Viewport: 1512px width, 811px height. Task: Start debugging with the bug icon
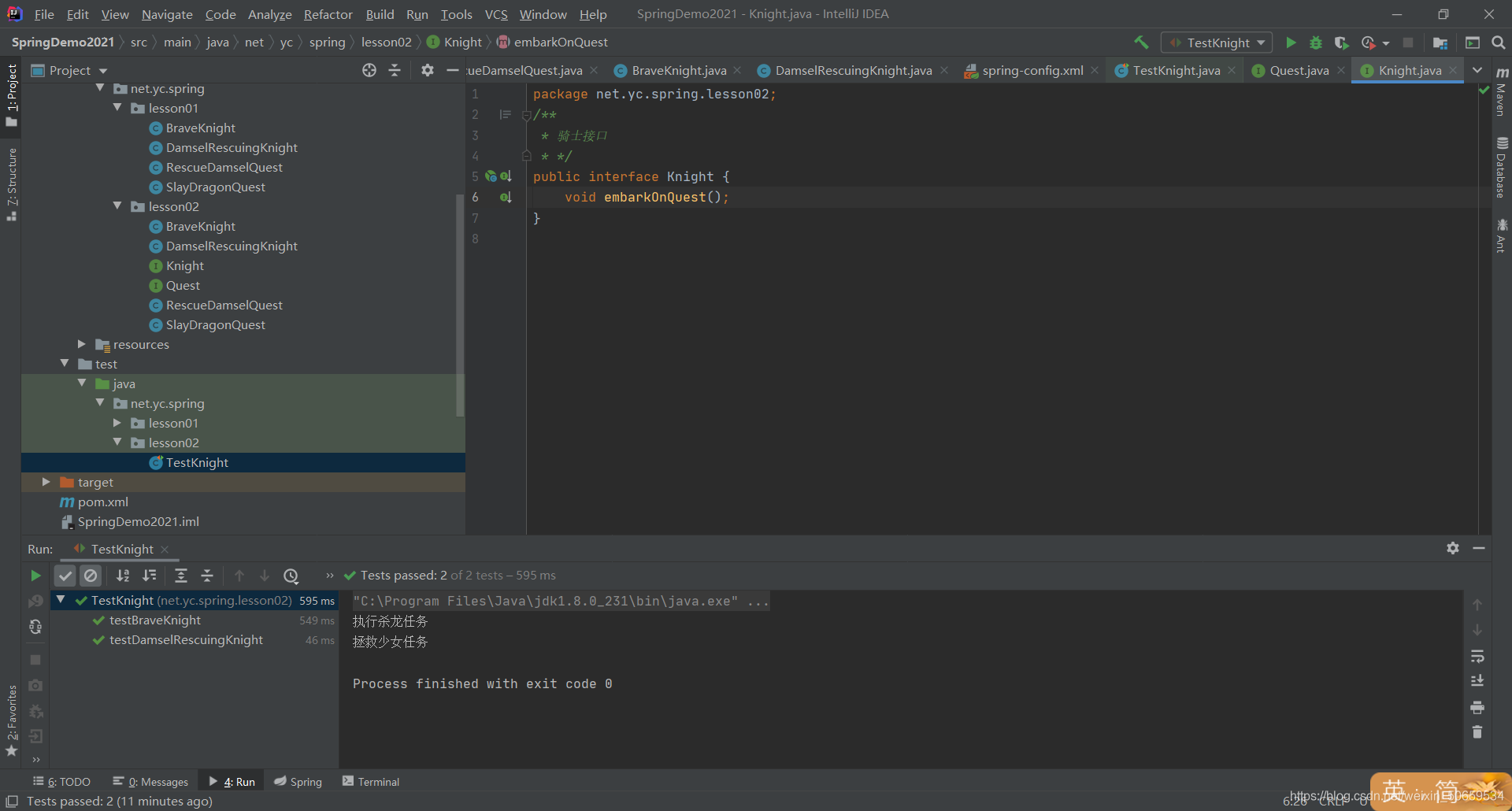(x=1315, y=43)
